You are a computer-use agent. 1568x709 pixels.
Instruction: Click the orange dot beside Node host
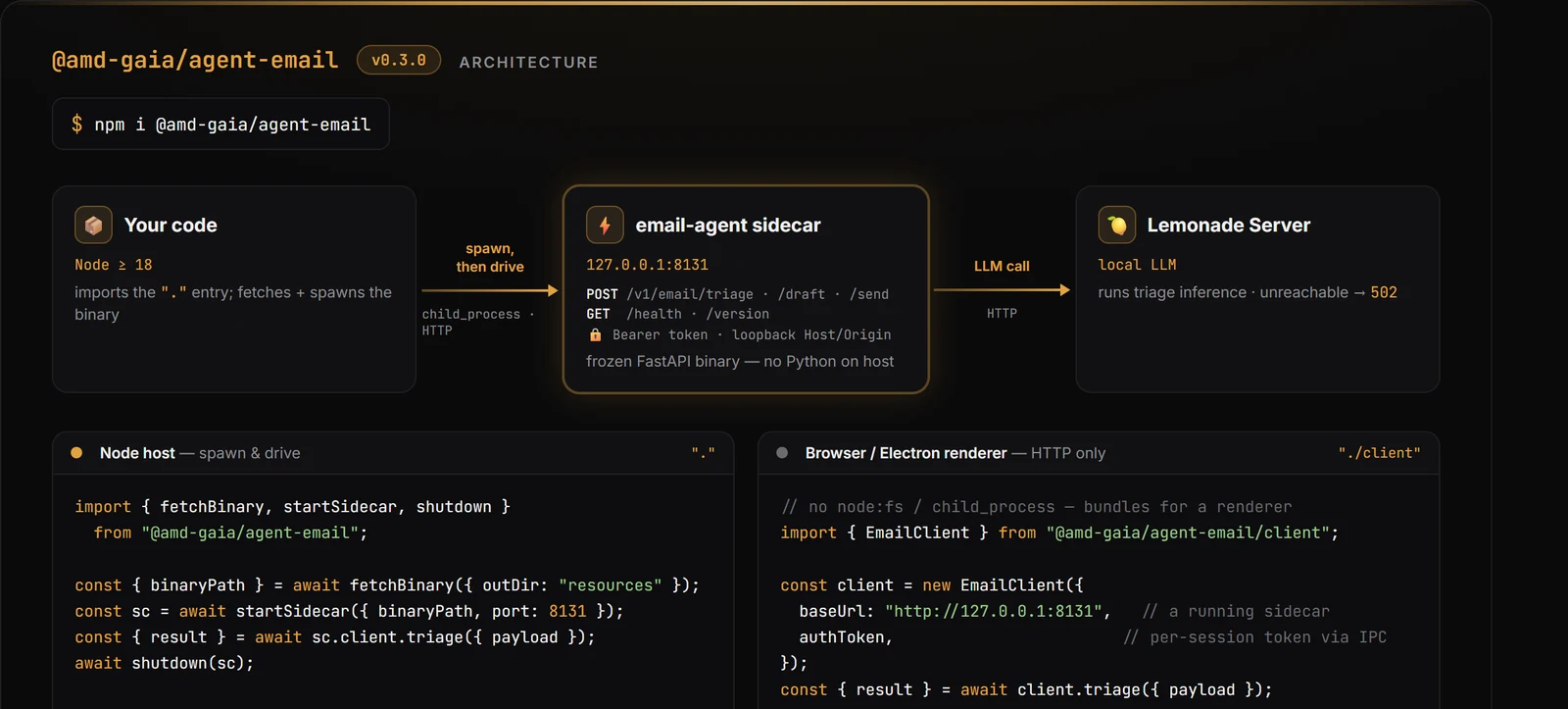pyautogui.click(x=76, y=453)
